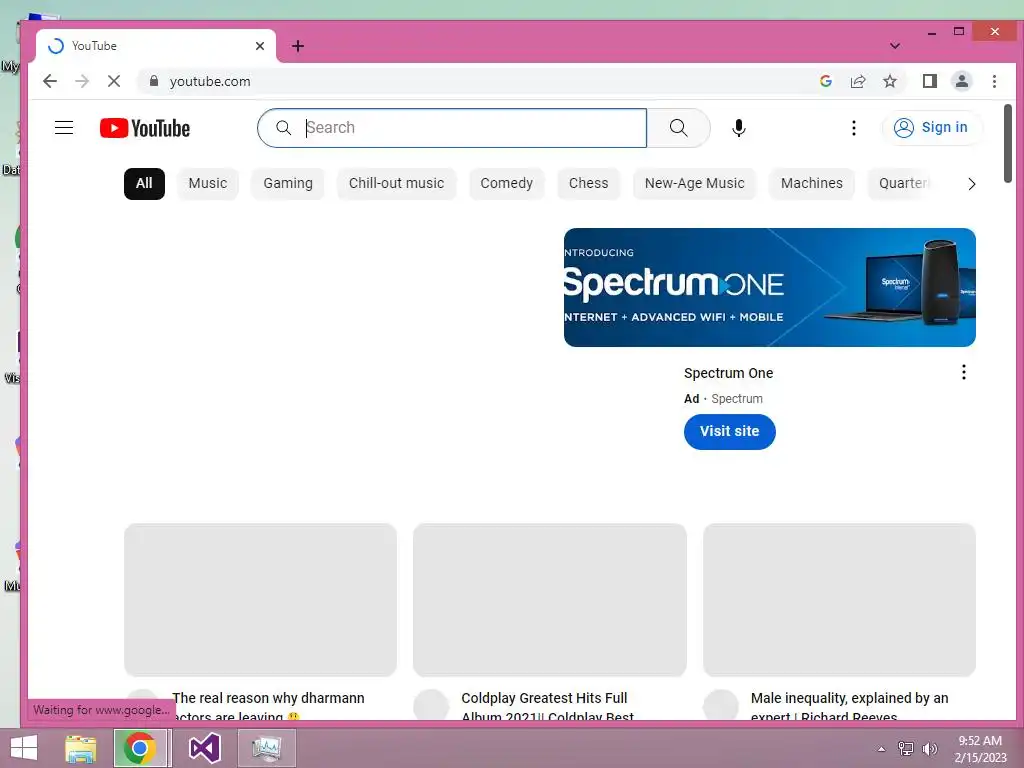The image size is (1024, 768).
Task: Click the volume speaker tray icon
Action: point(929,748)
